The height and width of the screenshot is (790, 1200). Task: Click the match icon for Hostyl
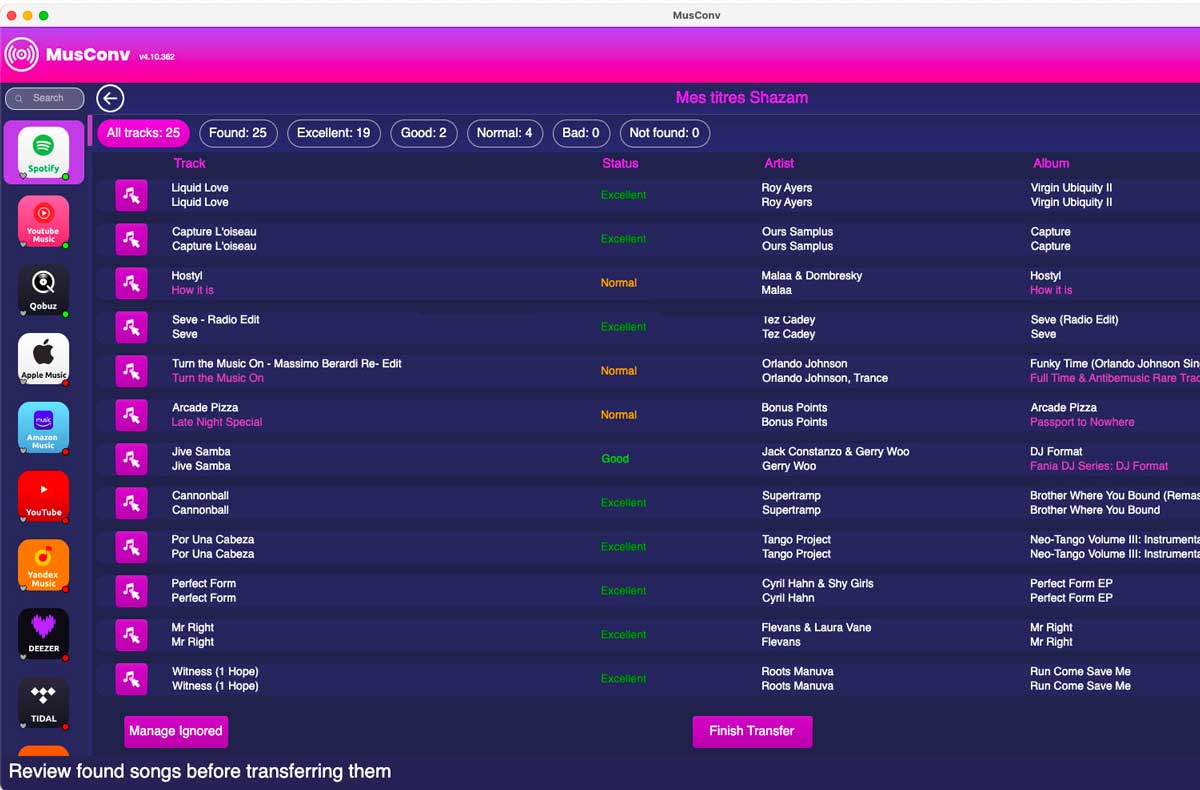(131, 283)
